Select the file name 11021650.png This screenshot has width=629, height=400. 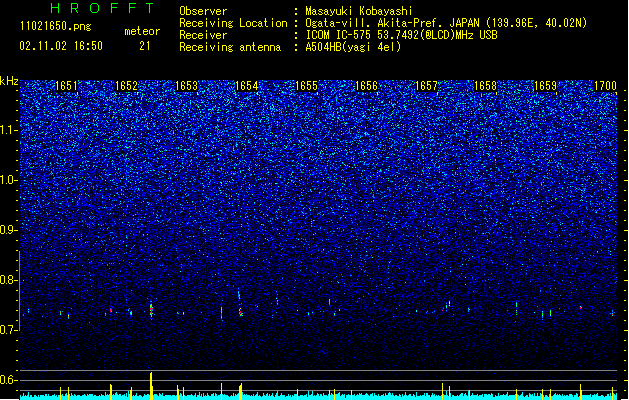click(56, 26)
